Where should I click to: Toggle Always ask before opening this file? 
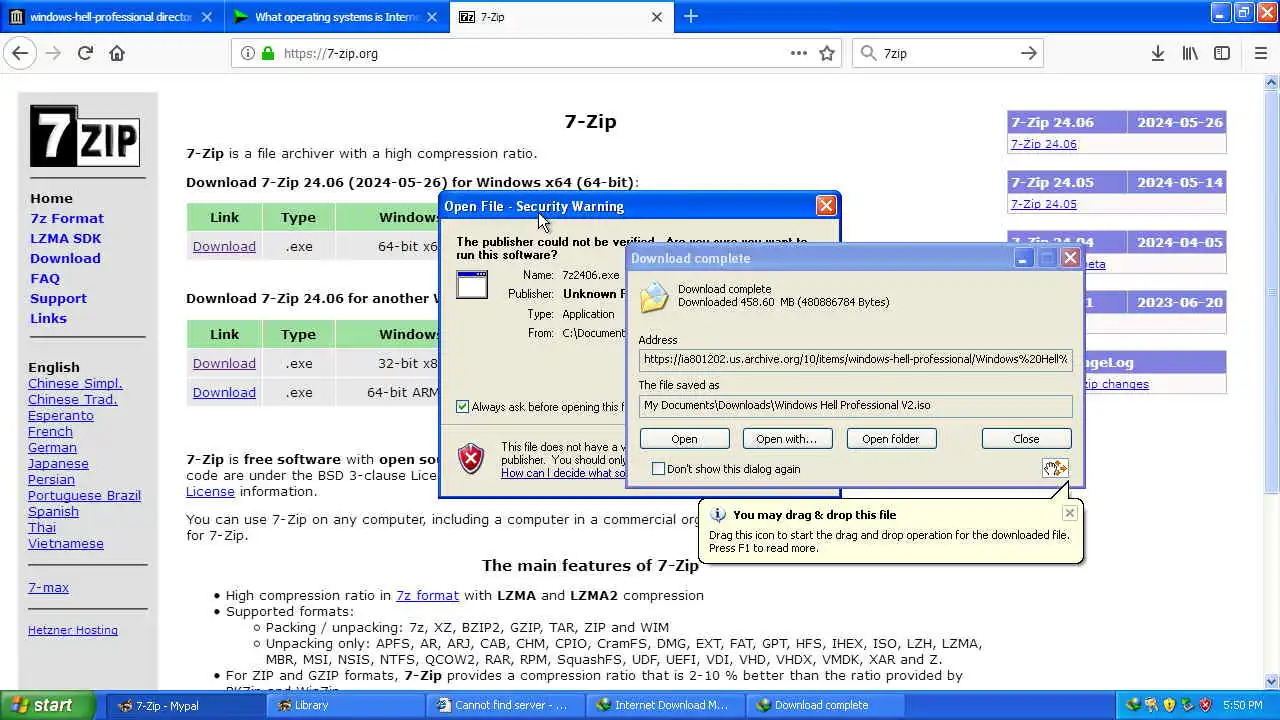coord(462,406)
